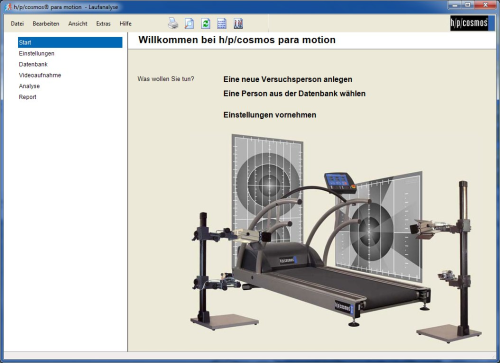The height and width of the screenshot is (363, 500).
Task: Click the green refresh arrows icon
Action: click(x=205, y=23)
